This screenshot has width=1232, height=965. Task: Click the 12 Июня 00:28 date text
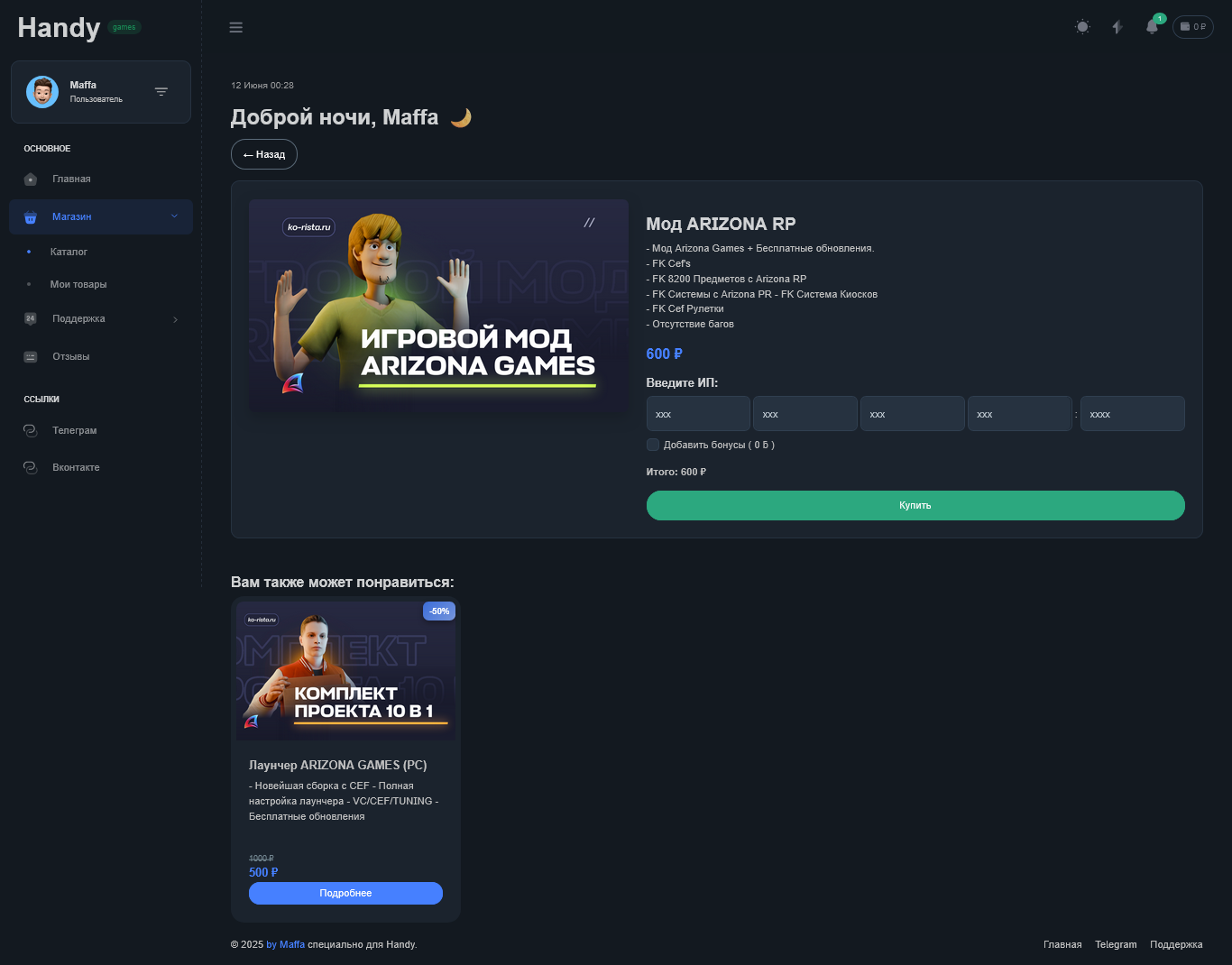(262, 86)
